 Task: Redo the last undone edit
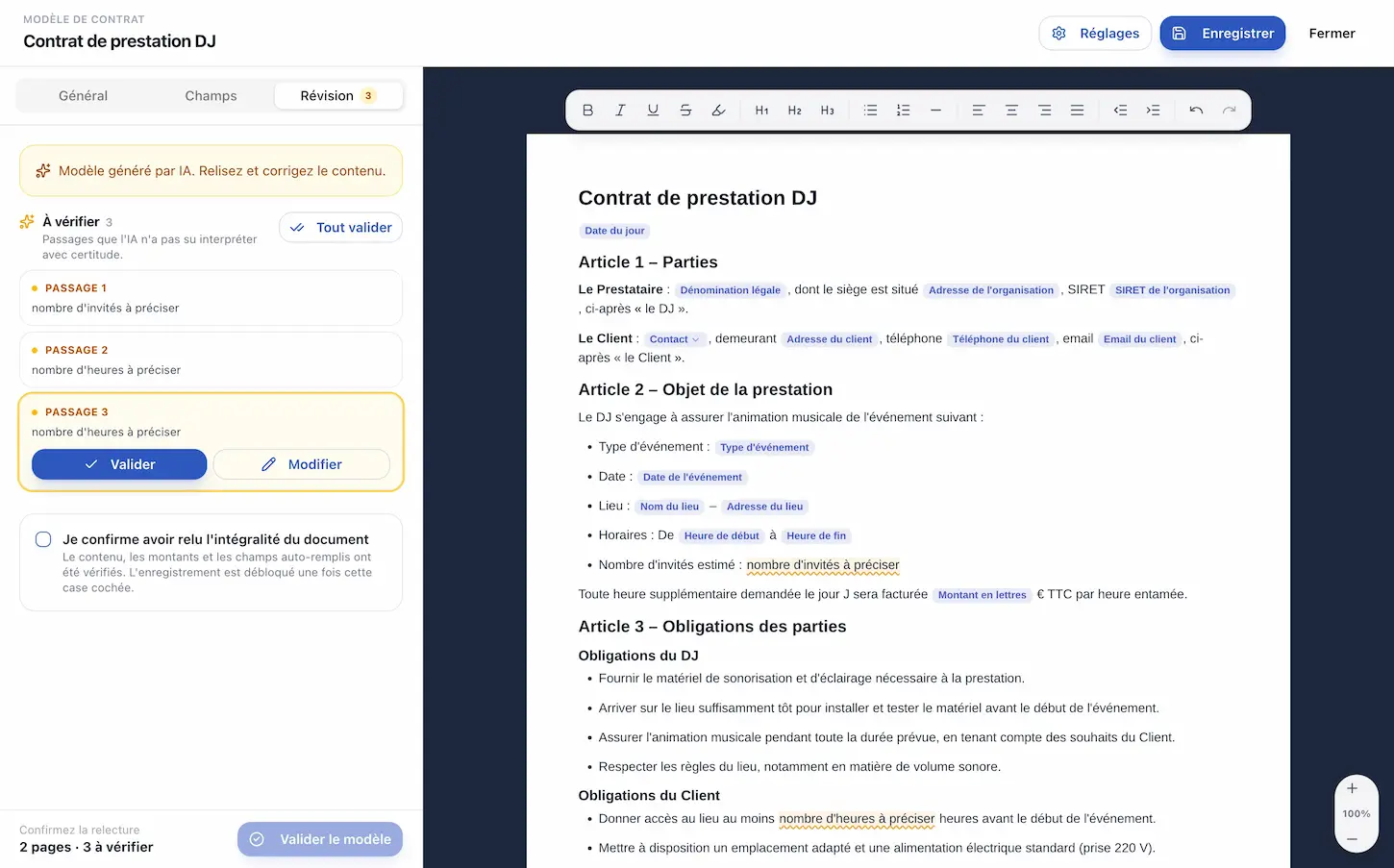pos(1229,111)
